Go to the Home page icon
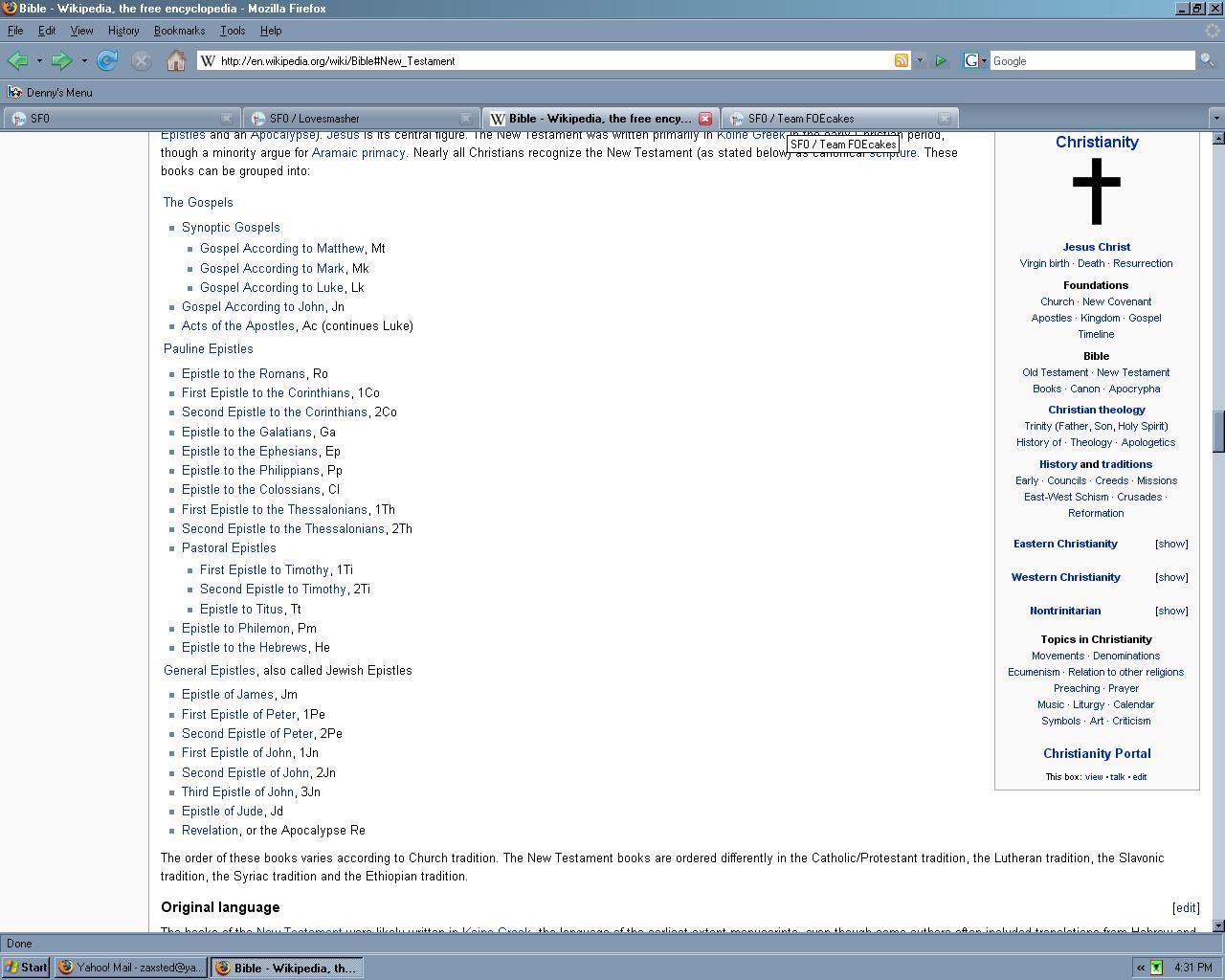 [175, 61]
